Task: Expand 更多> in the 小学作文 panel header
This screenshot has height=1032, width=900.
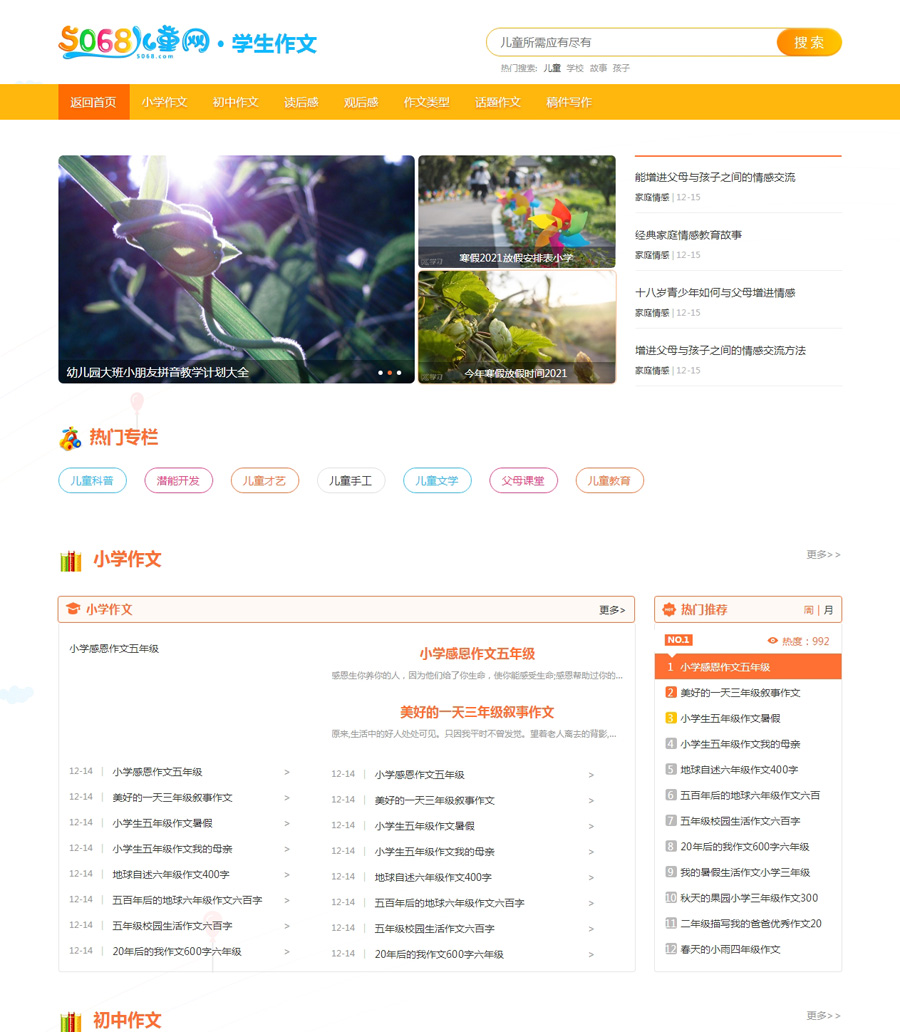Action: coord(612,610)
